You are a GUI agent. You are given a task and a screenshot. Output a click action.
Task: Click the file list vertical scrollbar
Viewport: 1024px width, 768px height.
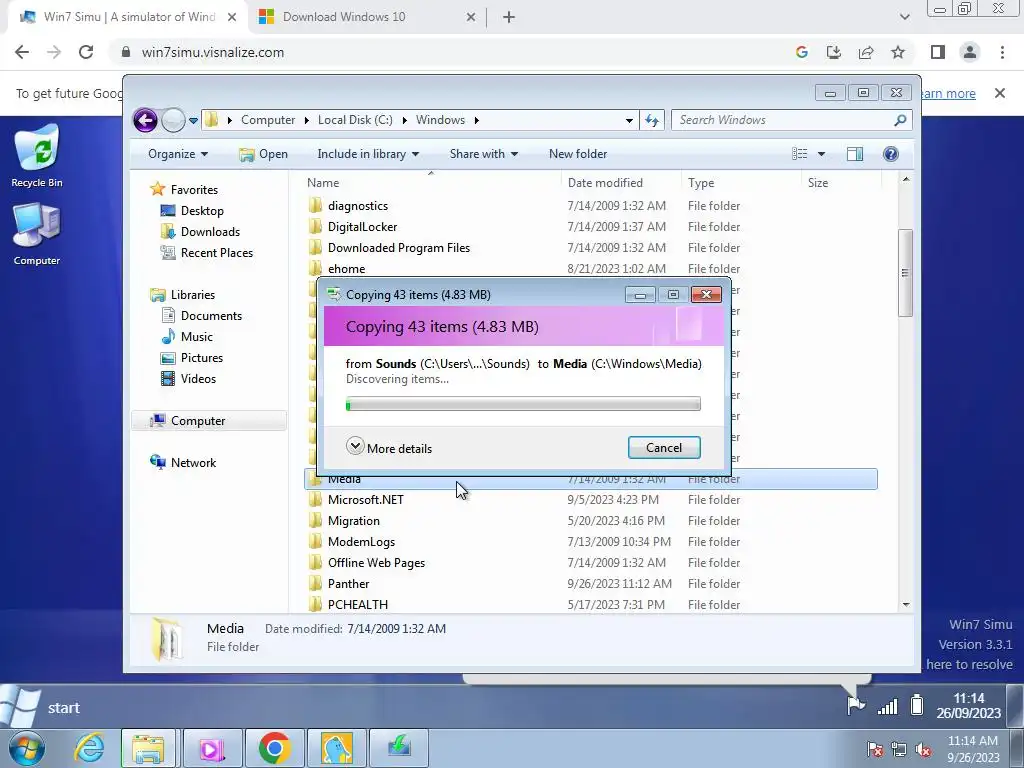click(905, 273)
